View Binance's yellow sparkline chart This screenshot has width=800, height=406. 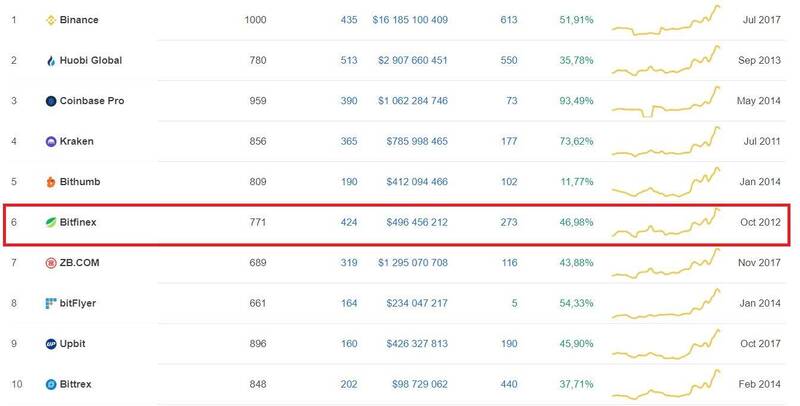point(666,20)
